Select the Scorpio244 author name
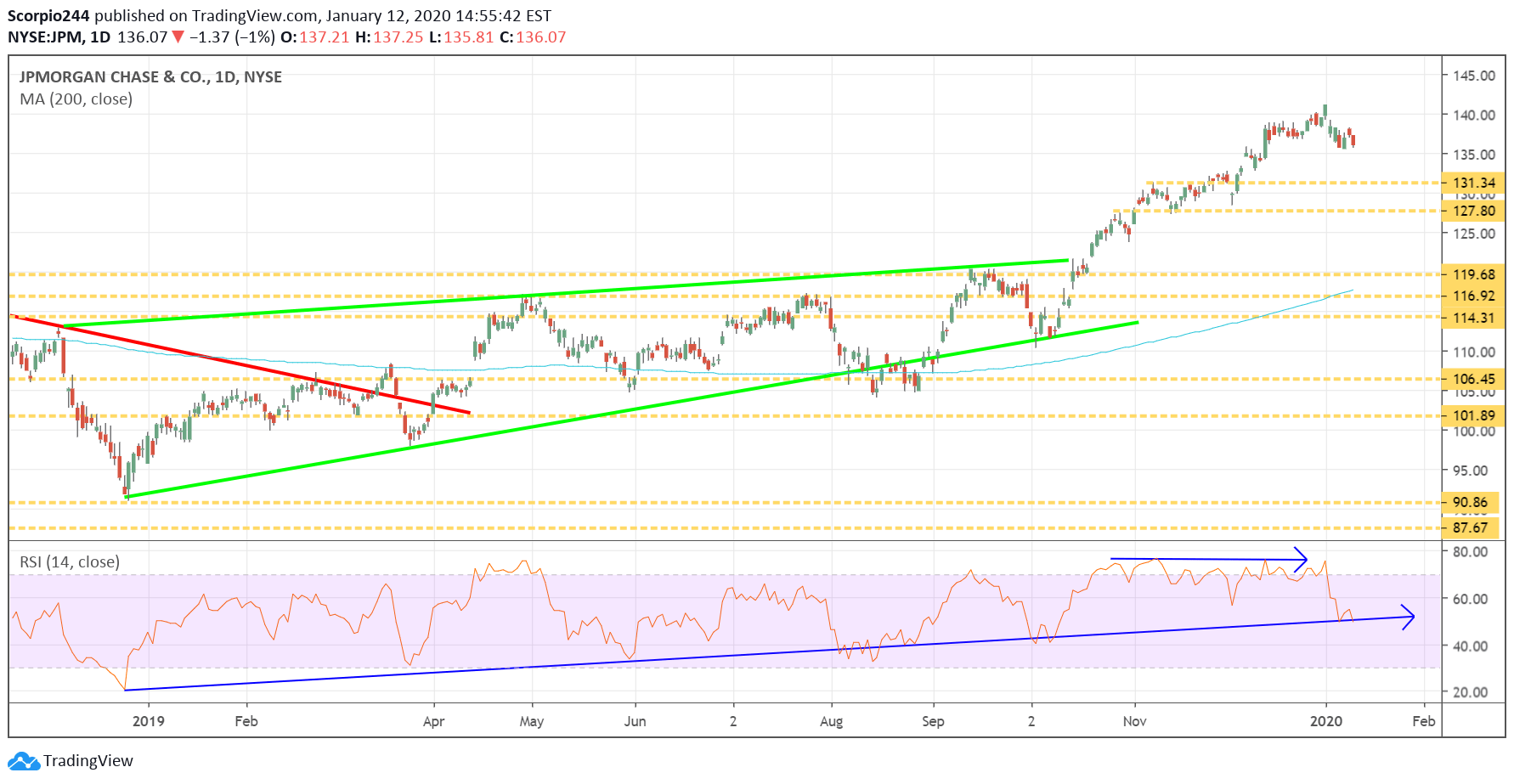This screenshot has width=1514, height=784. [48, 16]
